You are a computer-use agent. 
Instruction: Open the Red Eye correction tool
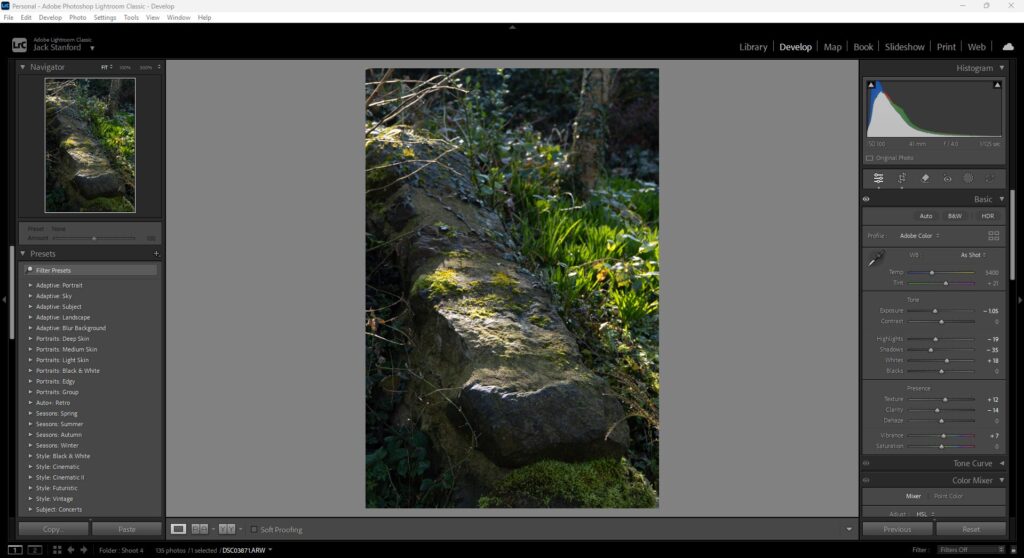point(947,178)
